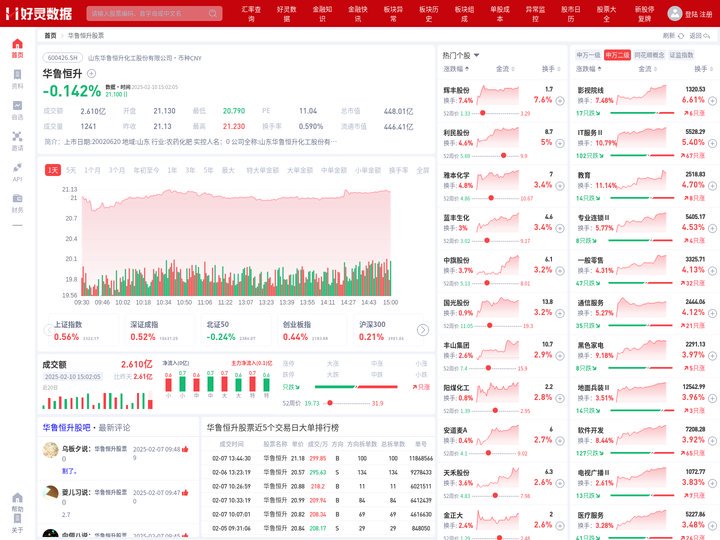Select the 年初至今 chart range
Viewport: 720px width, 540px height.
pos(146,170)
